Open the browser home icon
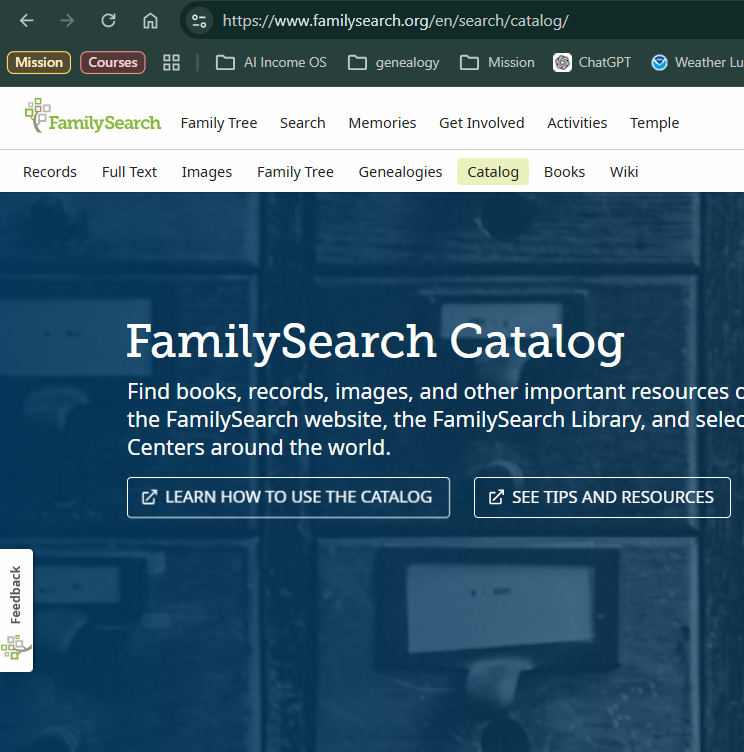Image resolution: width=744 pixels, height=752 pixels. tap(150, 21)
